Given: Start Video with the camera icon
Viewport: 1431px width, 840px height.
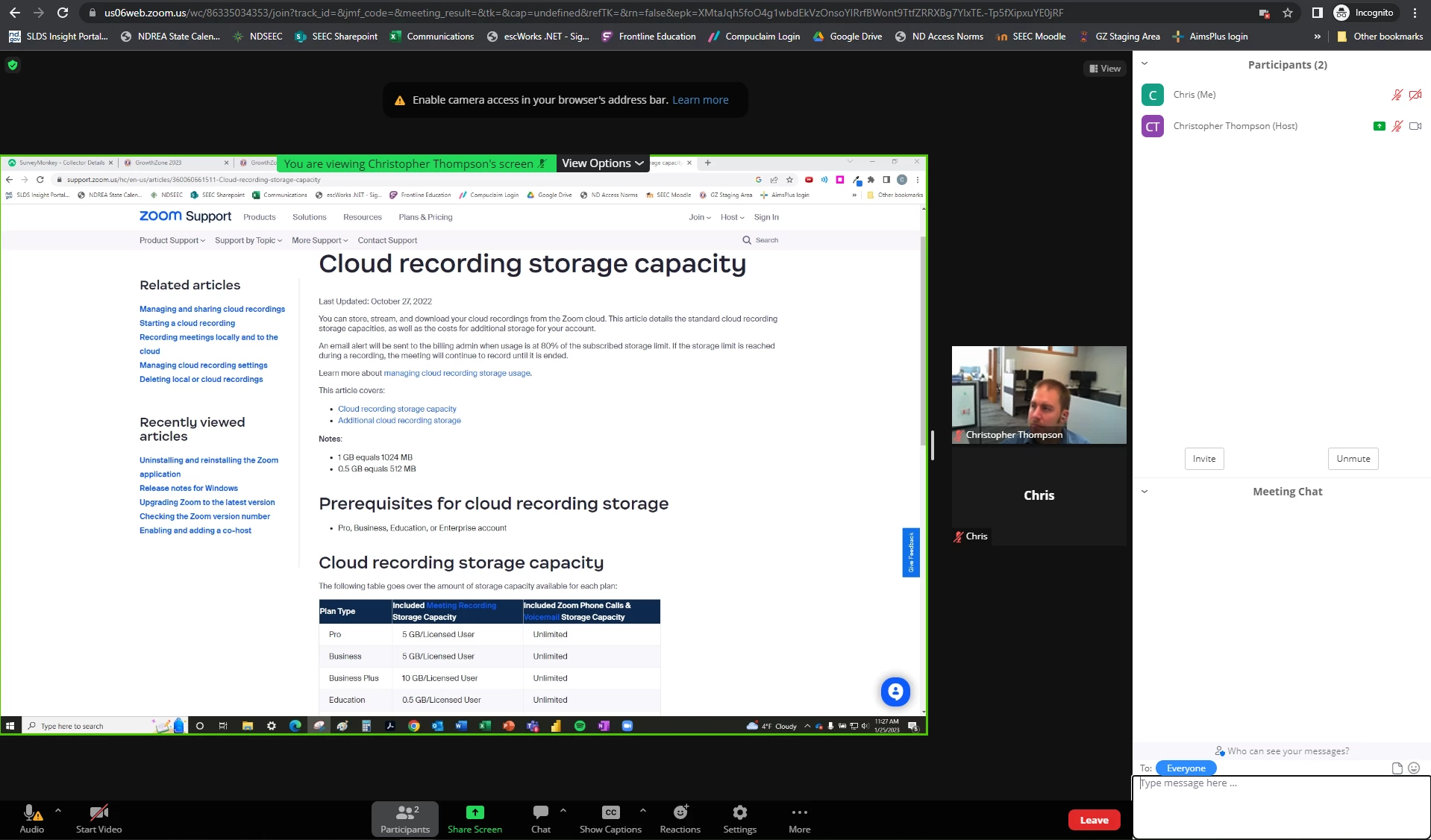Looking at the screenshot, I should [98, 813].
